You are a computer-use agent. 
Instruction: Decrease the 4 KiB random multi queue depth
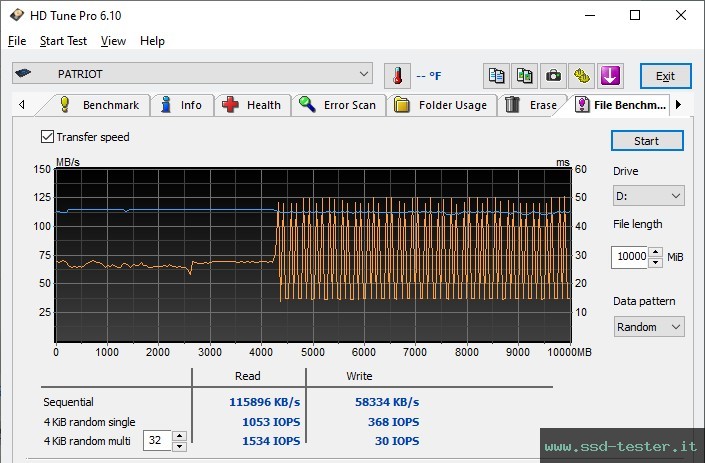179,446
